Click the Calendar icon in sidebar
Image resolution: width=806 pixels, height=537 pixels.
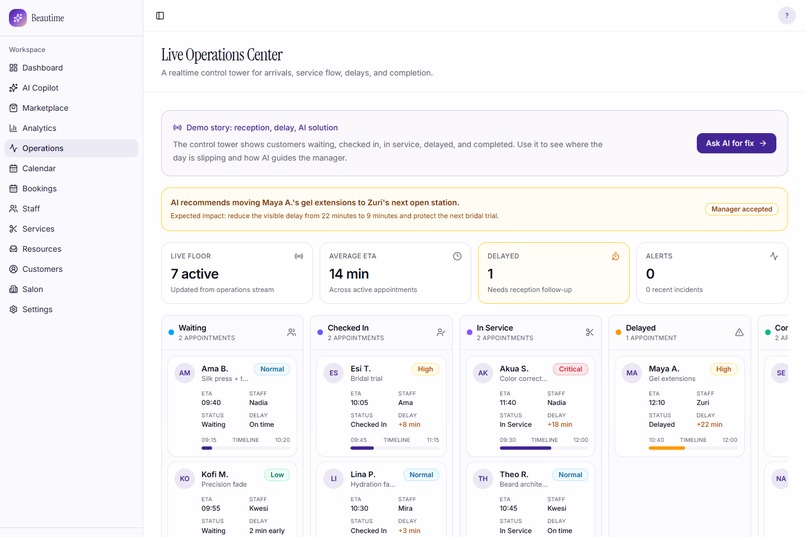(13, 168)
